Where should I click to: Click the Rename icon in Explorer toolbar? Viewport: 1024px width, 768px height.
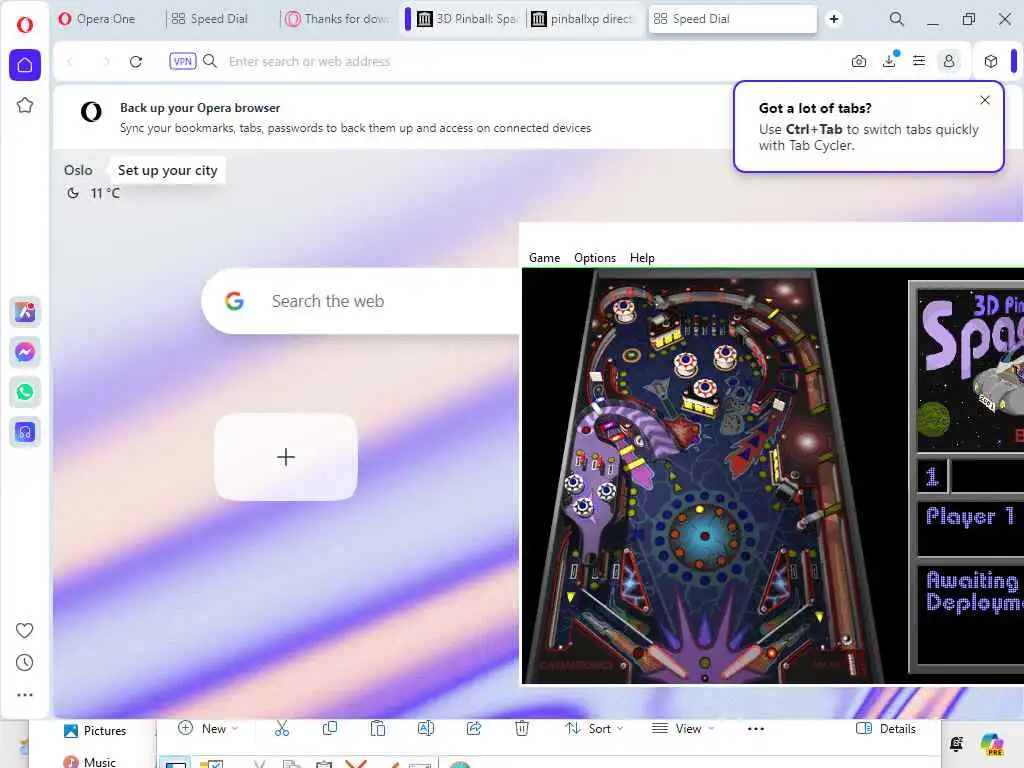(426, 729)
